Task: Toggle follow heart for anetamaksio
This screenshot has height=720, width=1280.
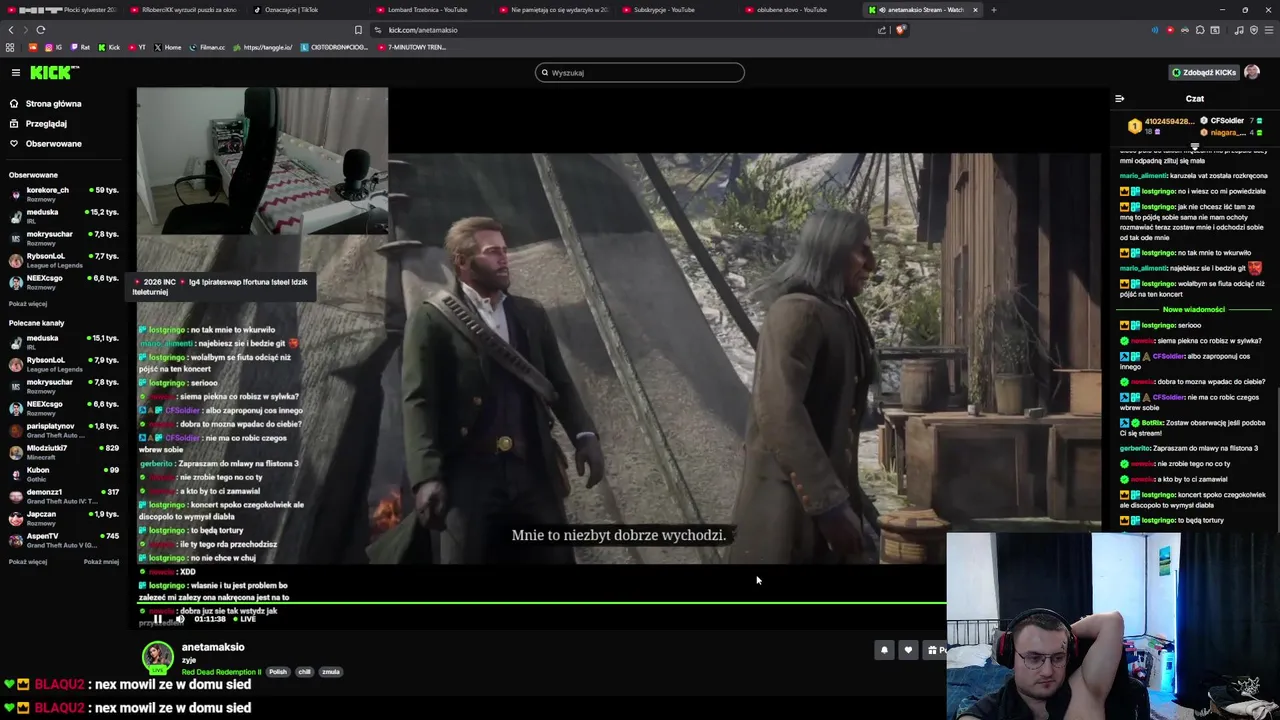Action: pos(908,651)
